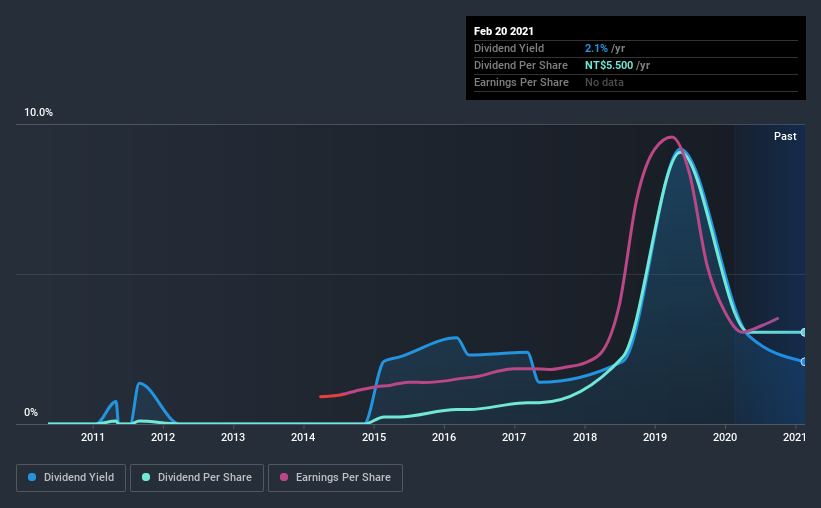This screenshot has width=821, height=508.
Task: Select the 2020 x-axis label
Action: 725,437
